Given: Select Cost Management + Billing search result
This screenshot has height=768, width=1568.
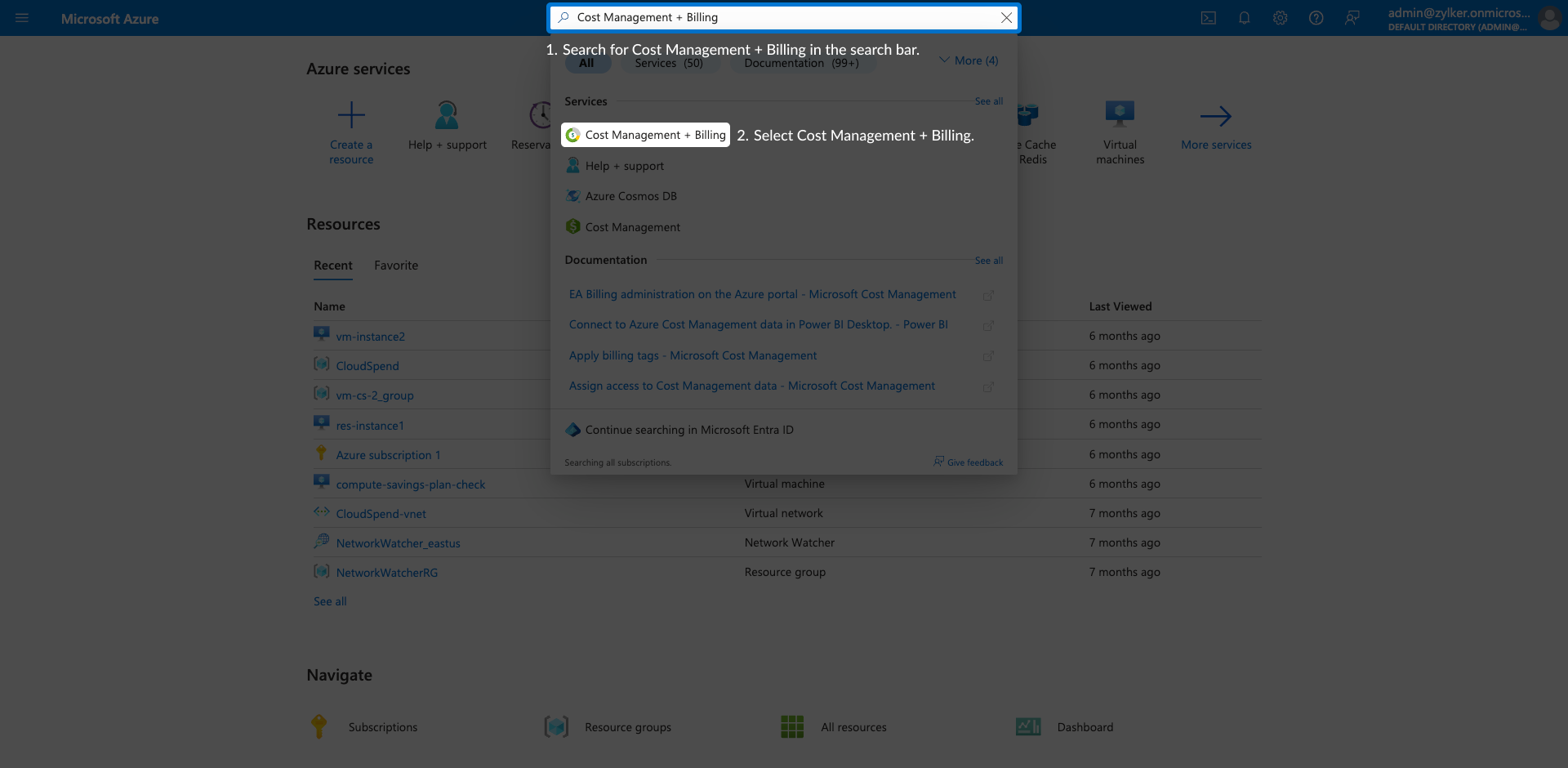Looking at the screenshot, I should tap(645, 135).
